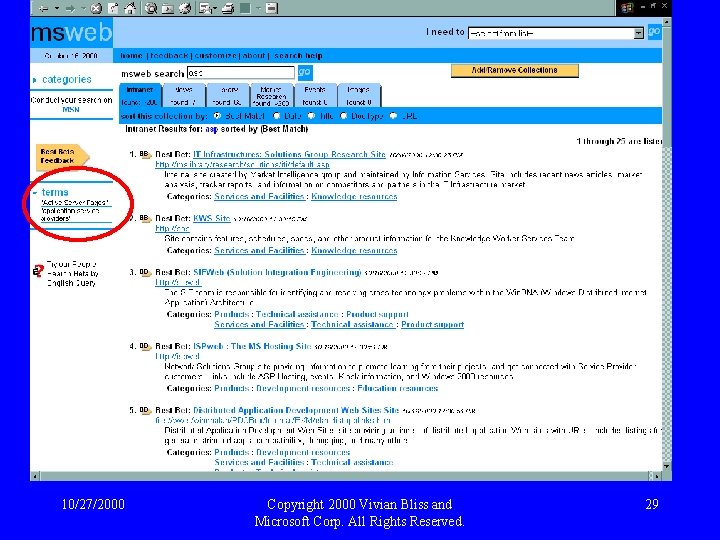This screenshot has height=540, width=720.
Task: Open the search help navigation link
Action: tap(298, 56)
